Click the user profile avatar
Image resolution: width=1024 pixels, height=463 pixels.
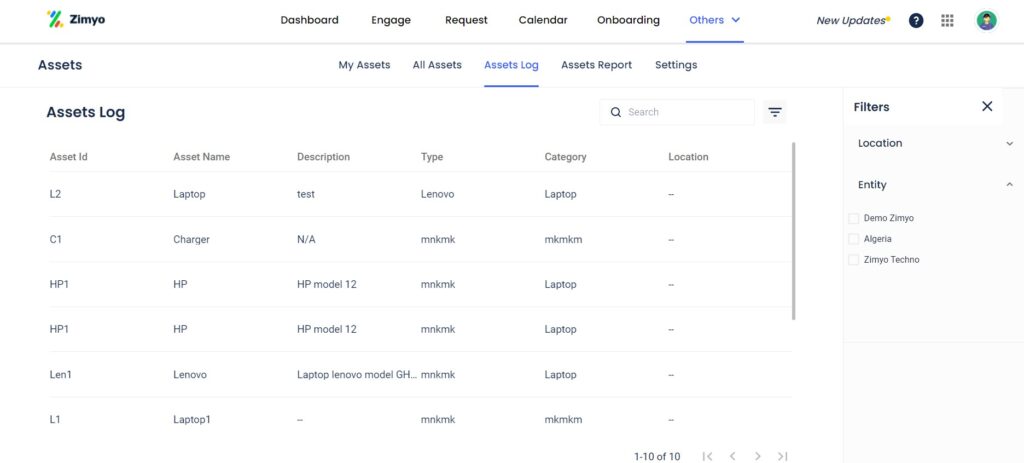pos(987,20)
